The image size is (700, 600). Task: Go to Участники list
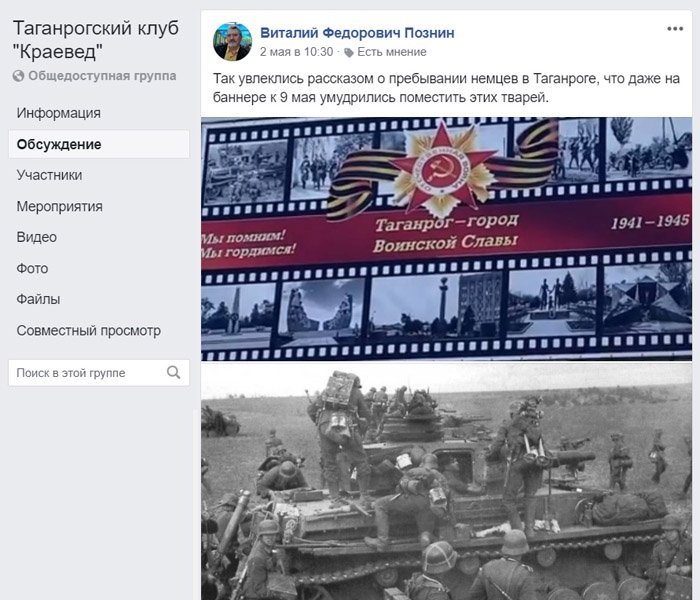click(x=49, y=175)
